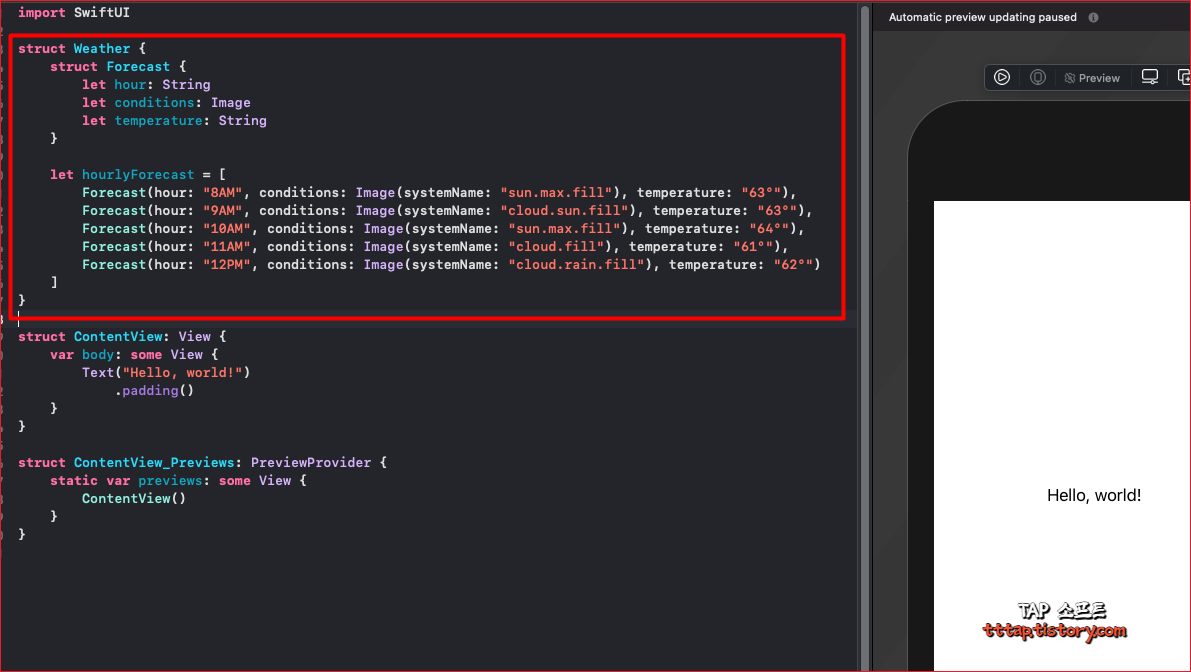Click the duplicate preview icon
1191x672 pixels.
[x=1183, y=77]
